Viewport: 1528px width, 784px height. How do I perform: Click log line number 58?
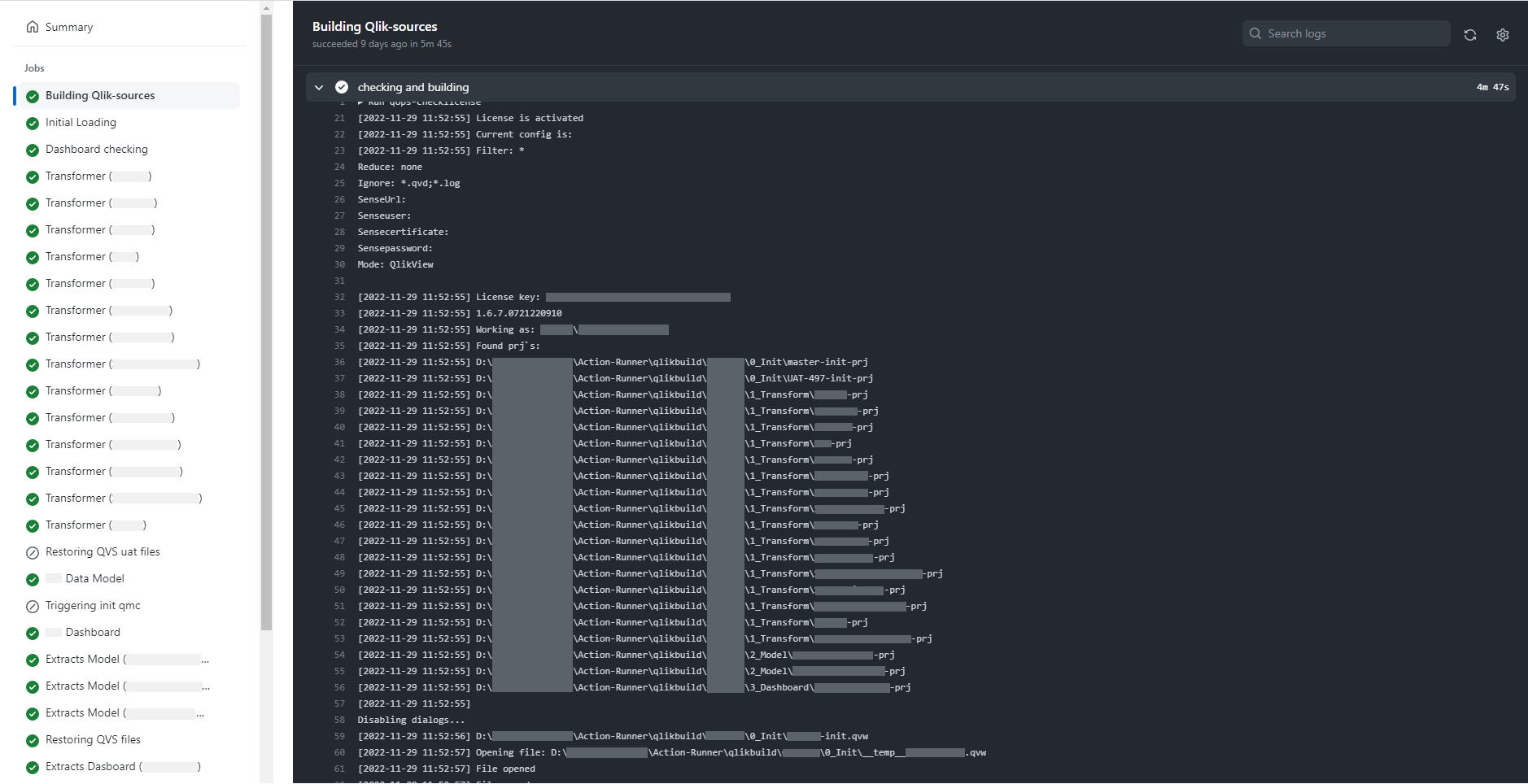pyautogui.click(x=339, y=720)
